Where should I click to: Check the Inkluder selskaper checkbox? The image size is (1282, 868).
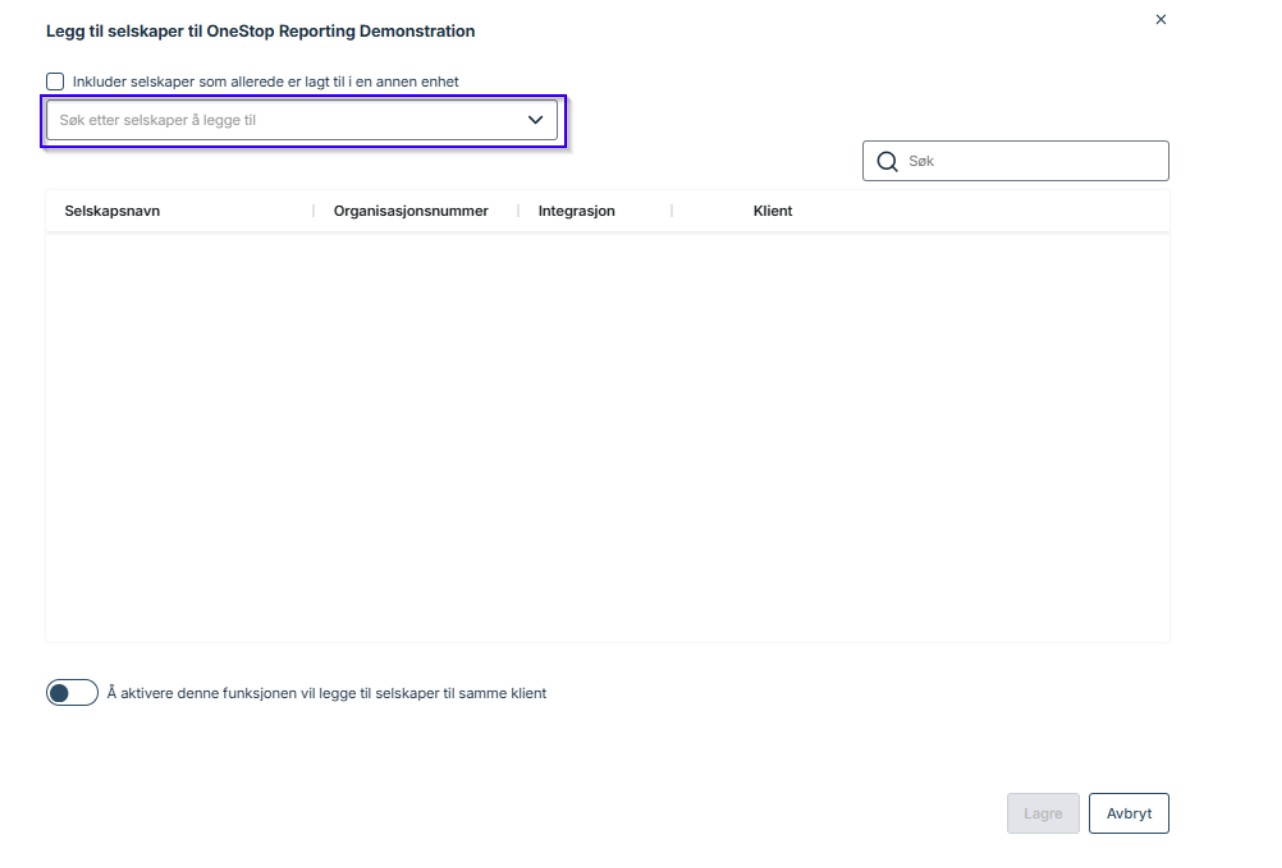55,82
